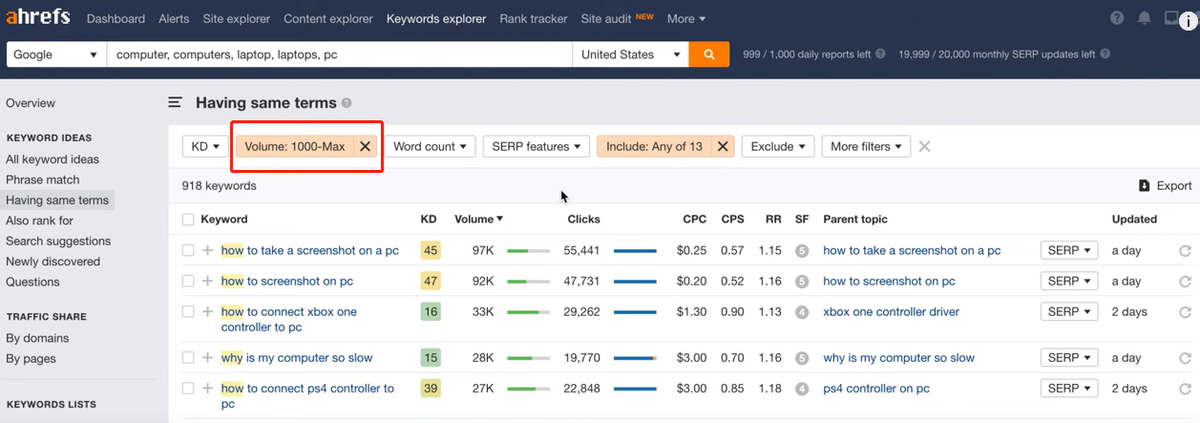Click the keywords search input field
Image resolution: width=1200 pixels, height=423 pixels.
point(339,55)
